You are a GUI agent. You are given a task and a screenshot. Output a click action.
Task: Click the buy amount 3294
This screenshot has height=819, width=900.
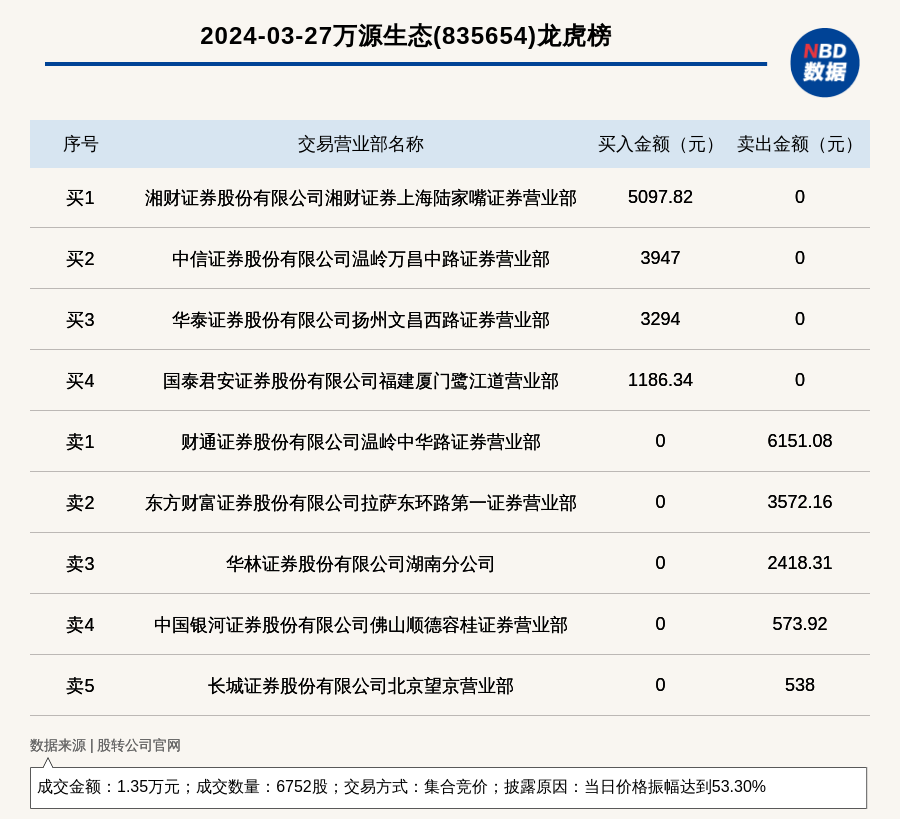(x=660, y=319)
